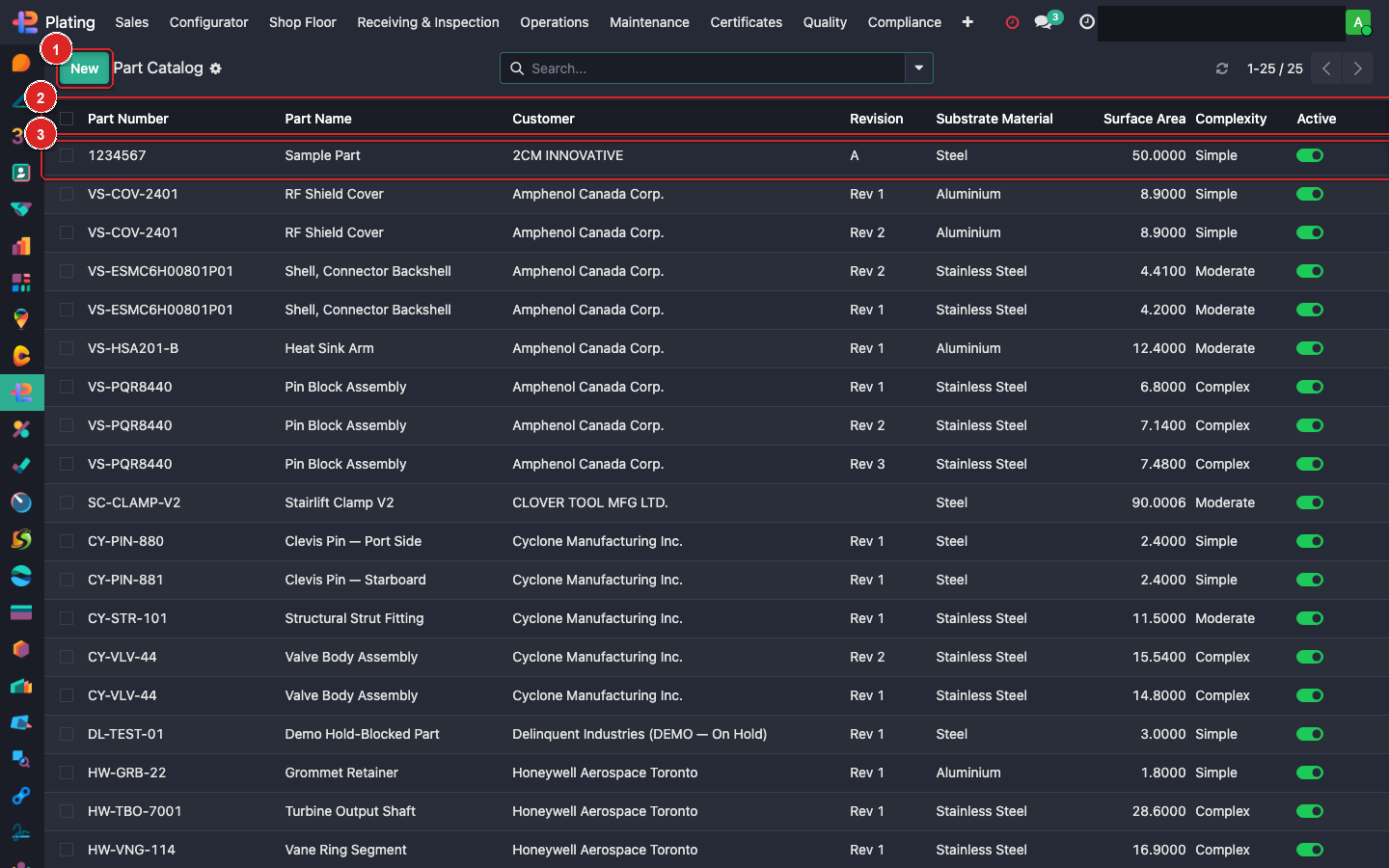Viewport: 1389px width, 868px height.
Task: Select the Plating app icon in the sidebar
Action: coord(21,393)
